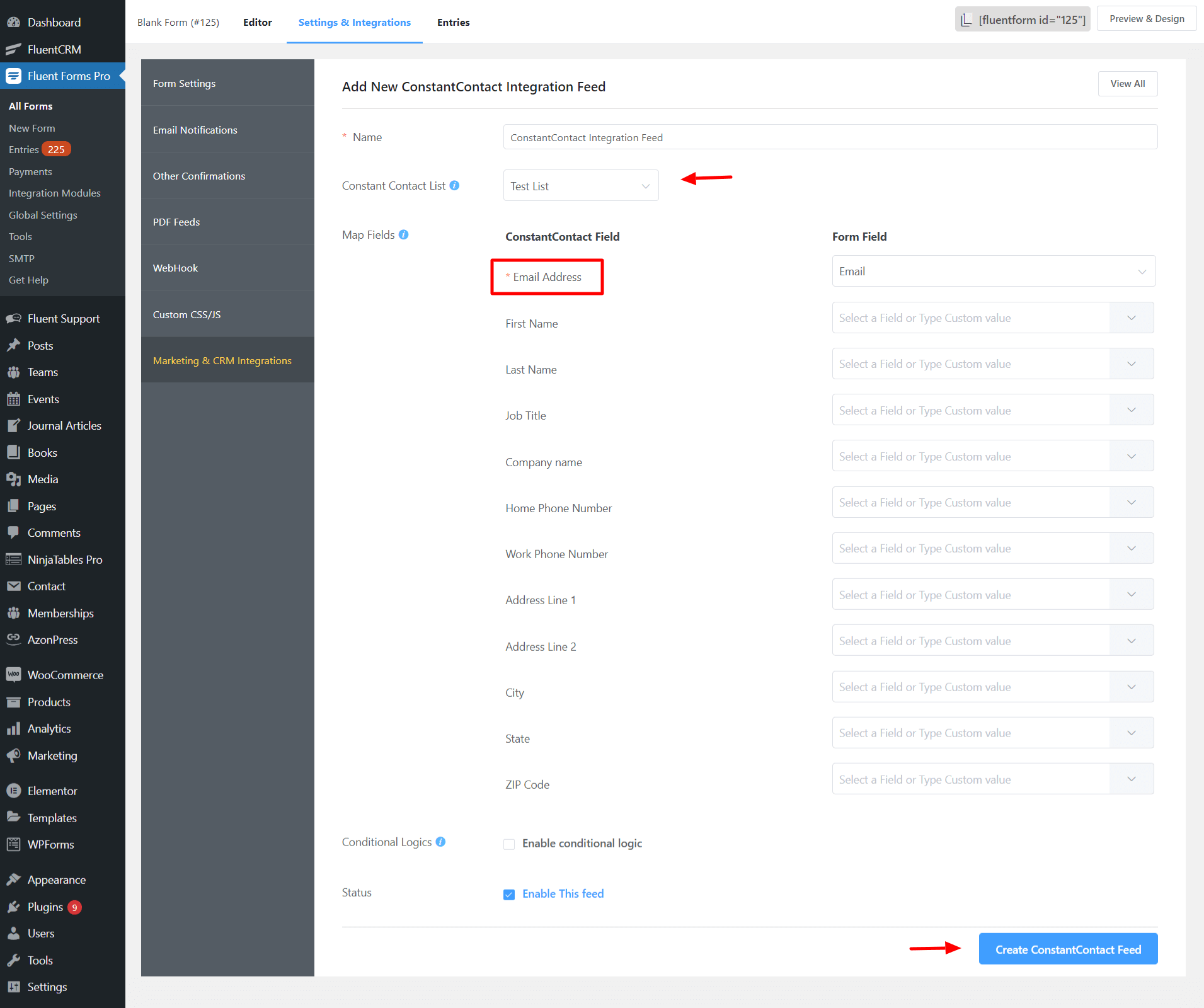Click the WooCommerce icon in sidebar
The width and height of the screenshot is (1204, 1008).
pyautogui.click(x=13, y=675)
